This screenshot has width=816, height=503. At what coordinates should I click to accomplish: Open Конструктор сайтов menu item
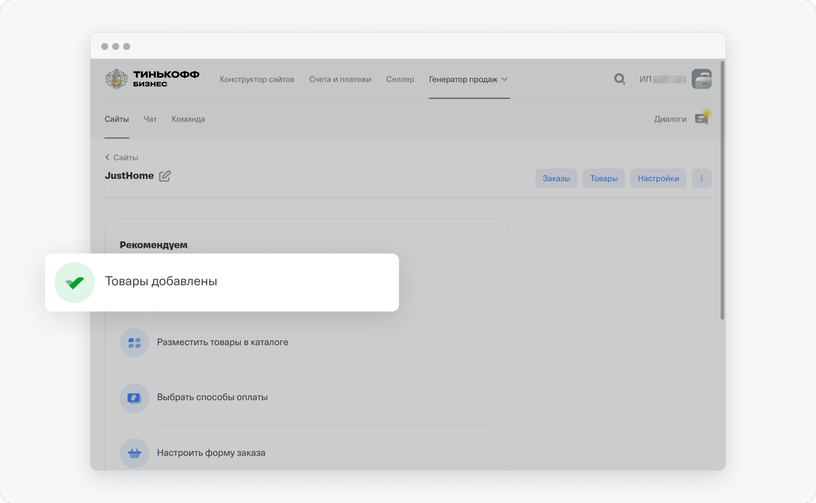[x=257, y=79]
